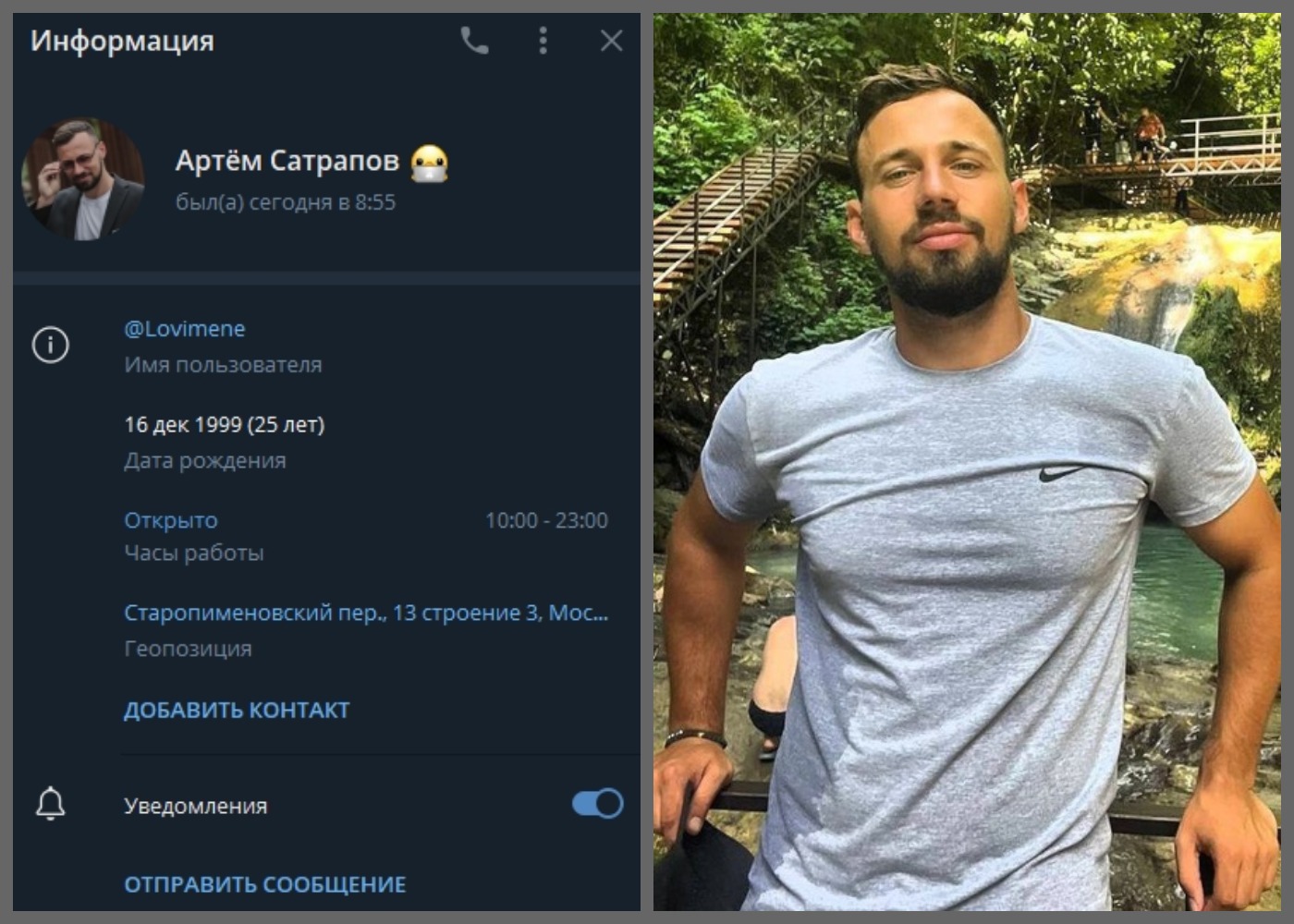
Task: Click the bell notifications icon
Action: (x=51, y=804)
